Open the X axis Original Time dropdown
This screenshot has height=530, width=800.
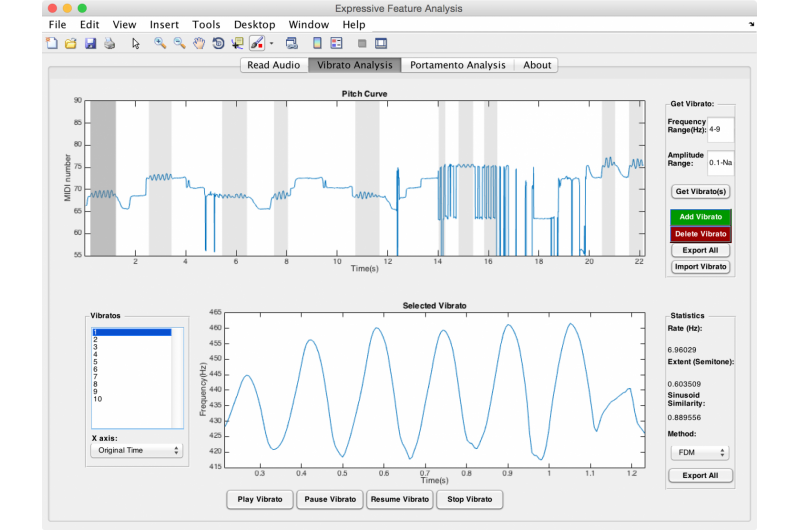136,451
